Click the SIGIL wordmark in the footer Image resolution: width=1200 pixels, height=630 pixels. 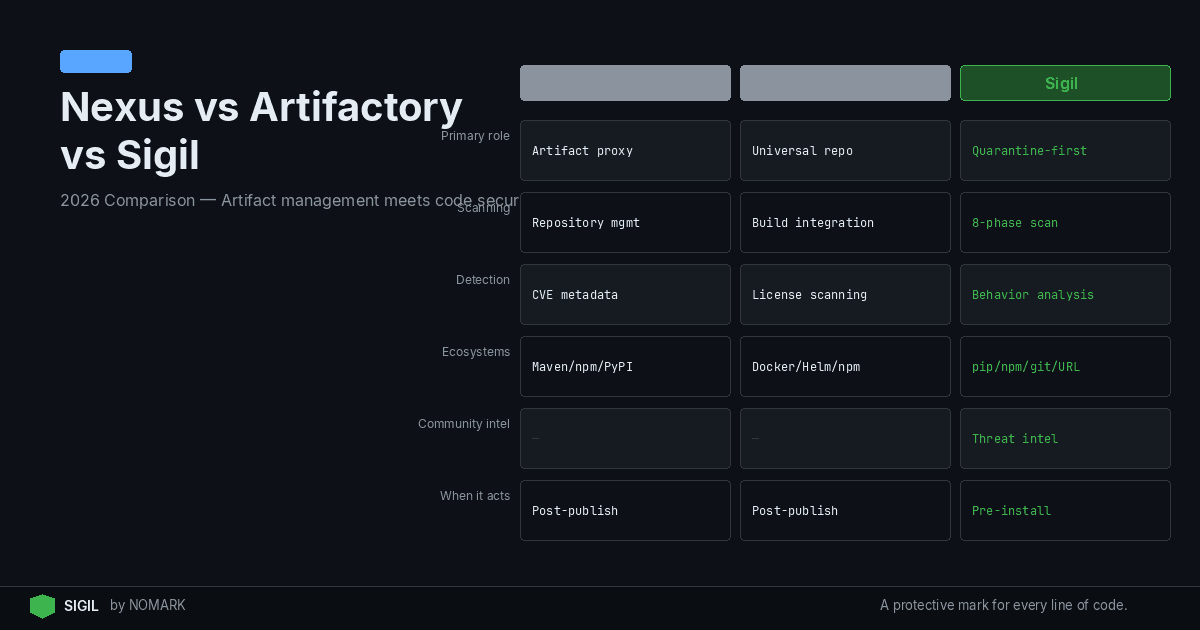(81, 606)
